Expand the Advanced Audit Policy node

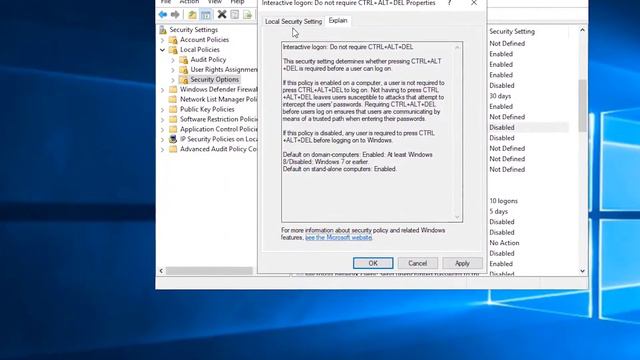[x=162, y=150]
